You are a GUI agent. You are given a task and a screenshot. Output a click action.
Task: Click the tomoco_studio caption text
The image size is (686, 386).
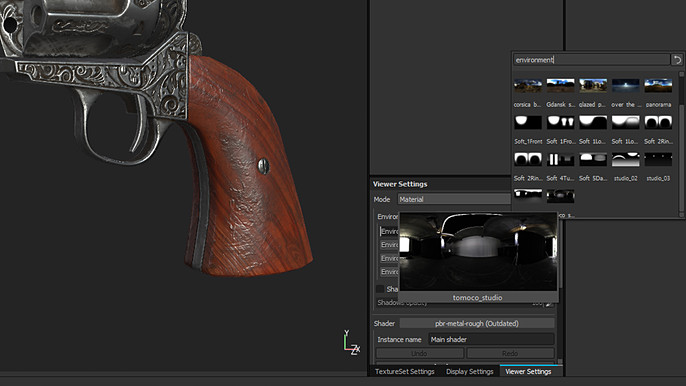click(477, 298)
